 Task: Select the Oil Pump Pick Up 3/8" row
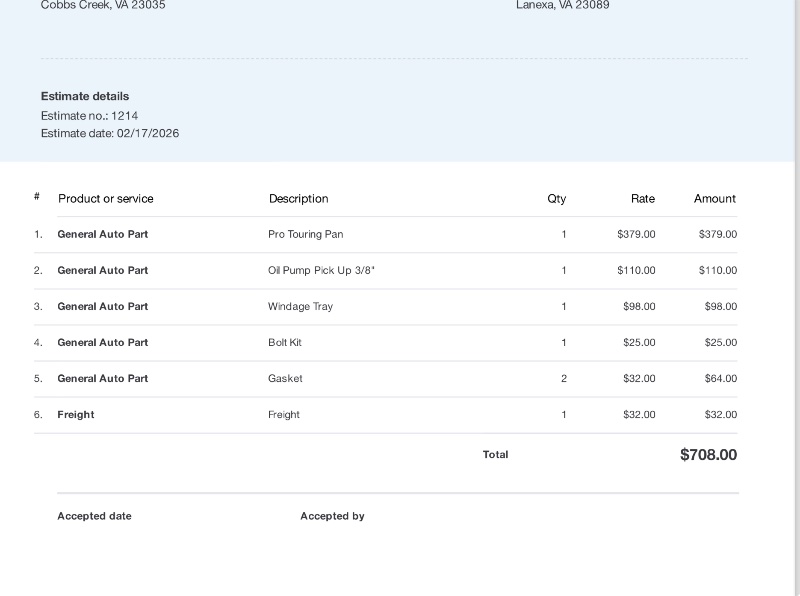(321, 270)
